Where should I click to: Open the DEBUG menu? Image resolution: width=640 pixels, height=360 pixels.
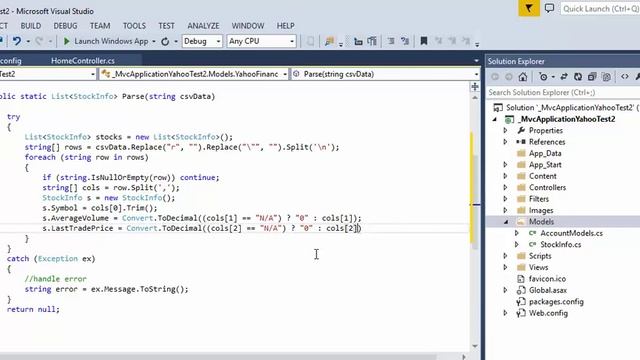[x=65, y=26]
